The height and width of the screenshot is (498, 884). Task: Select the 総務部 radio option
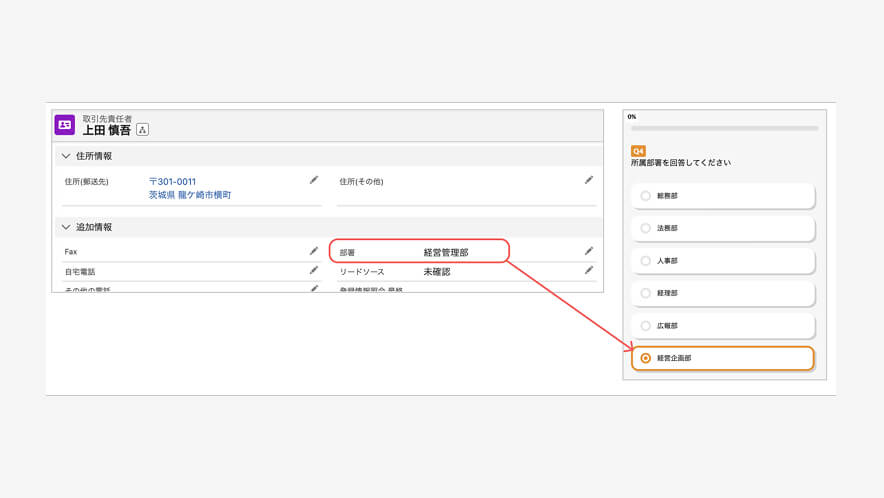(646, 196)
